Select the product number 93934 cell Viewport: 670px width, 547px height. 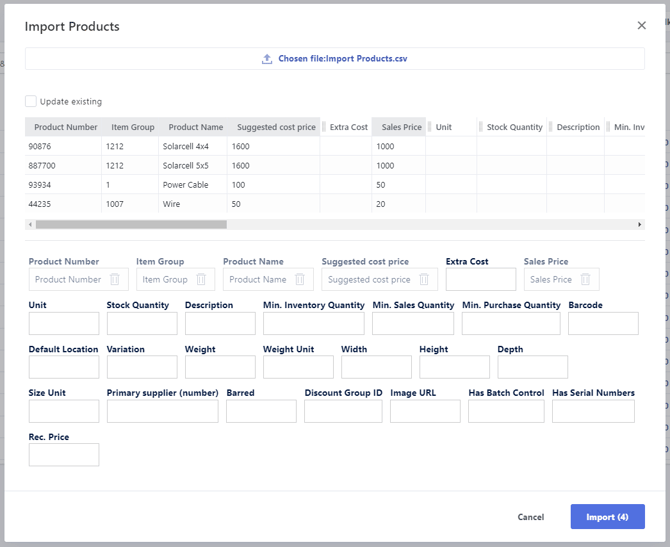click(x=63, y=185)
